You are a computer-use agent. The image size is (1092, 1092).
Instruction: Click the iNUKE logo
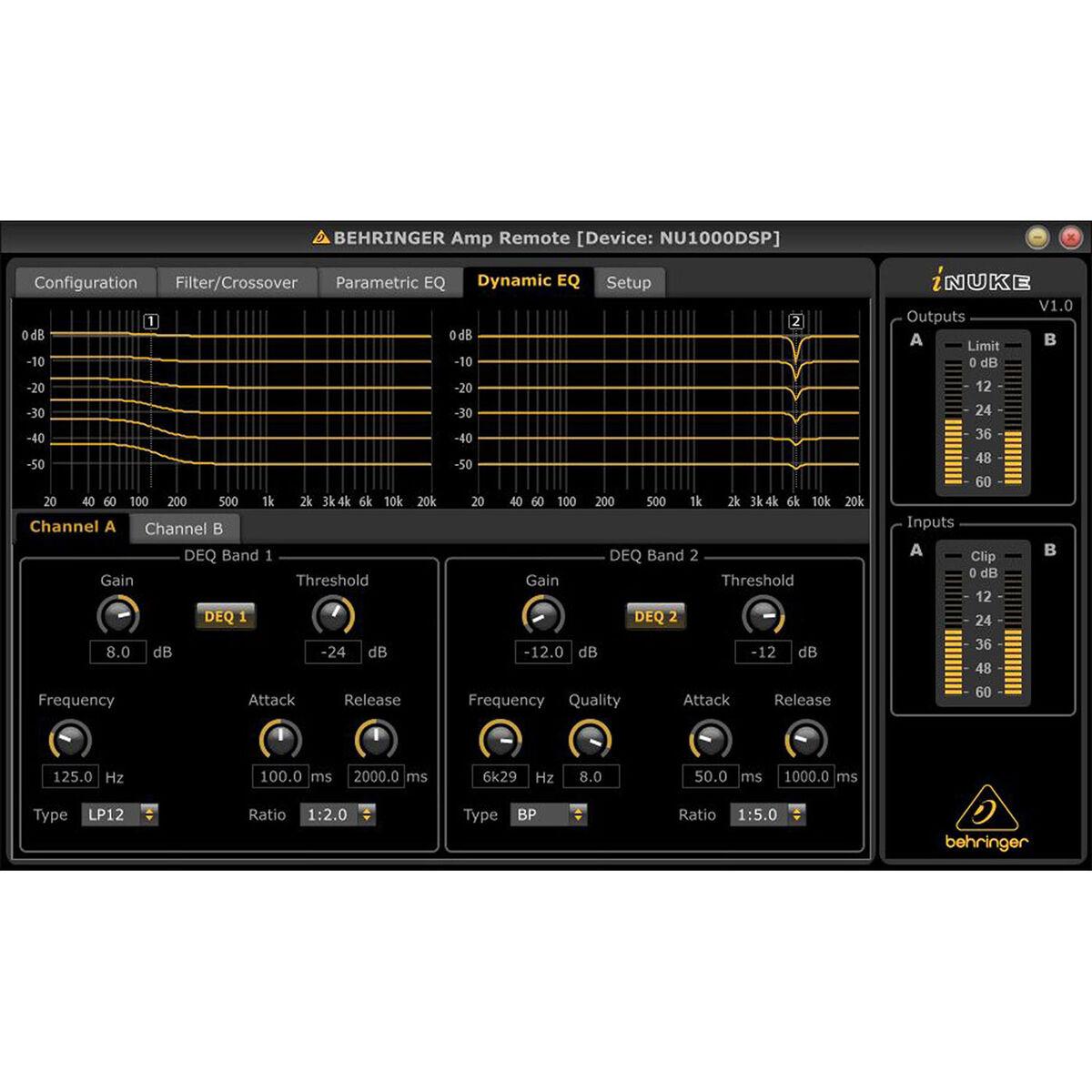tap(979, 281)
